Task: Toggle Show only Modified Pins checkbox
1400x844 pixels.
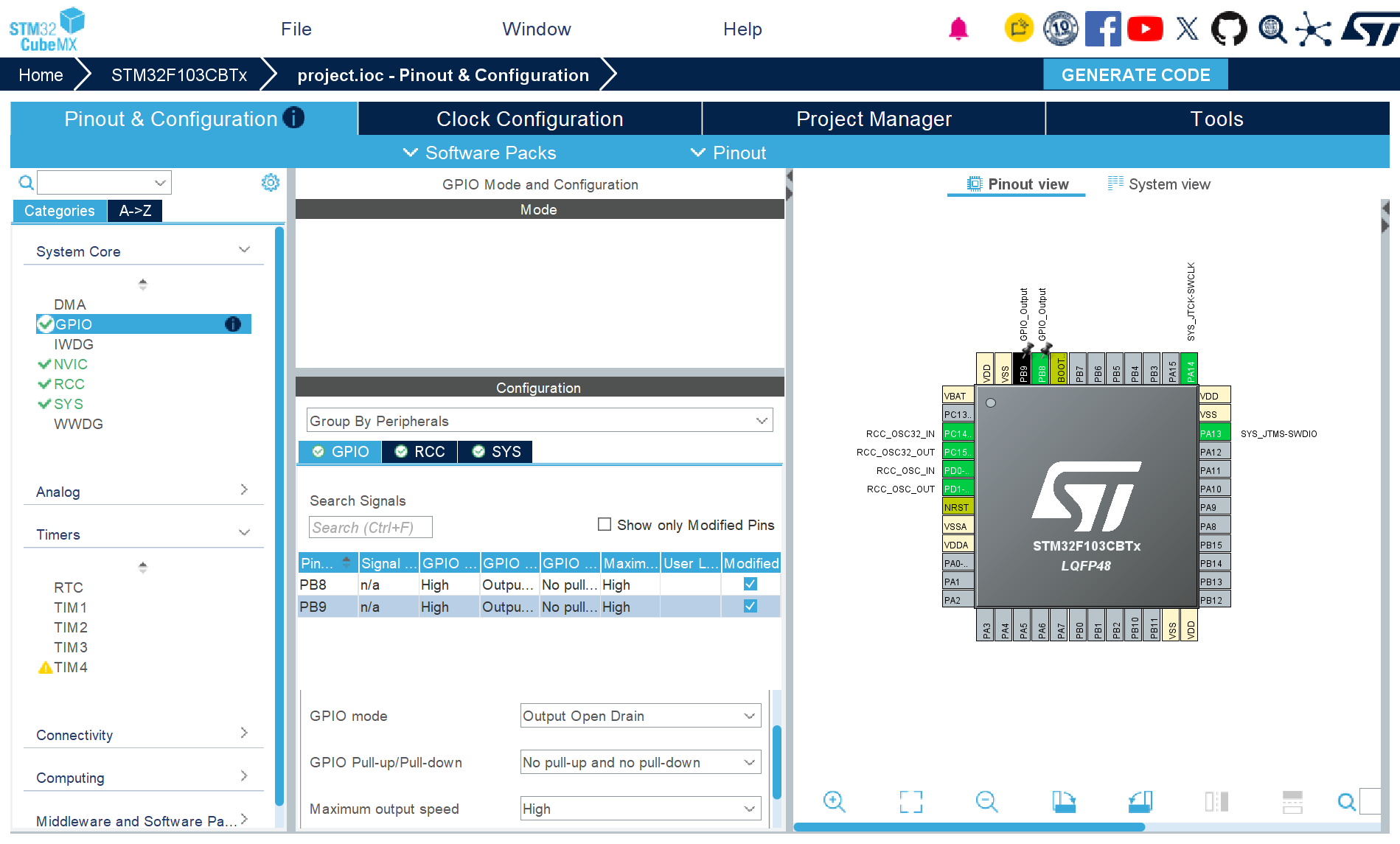Action: point(605,524)
